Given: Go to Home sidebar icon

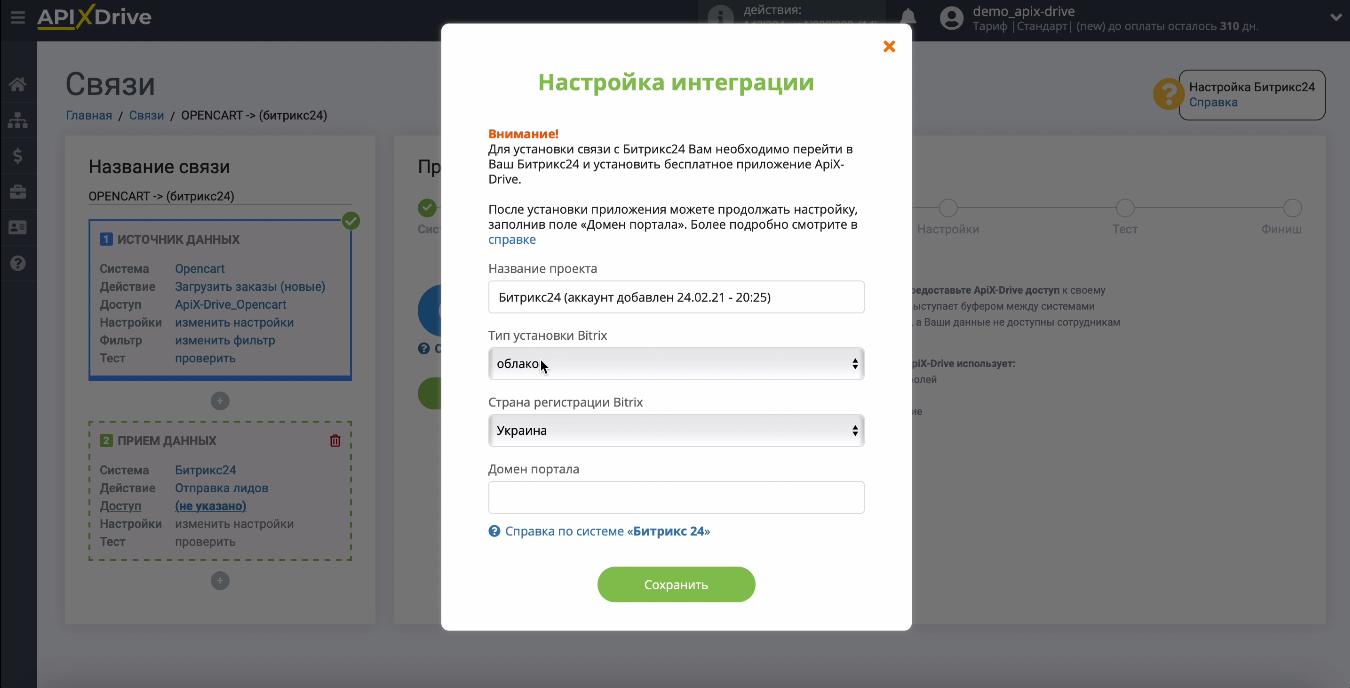Looking at the screenshot, I should coord(17,84).
